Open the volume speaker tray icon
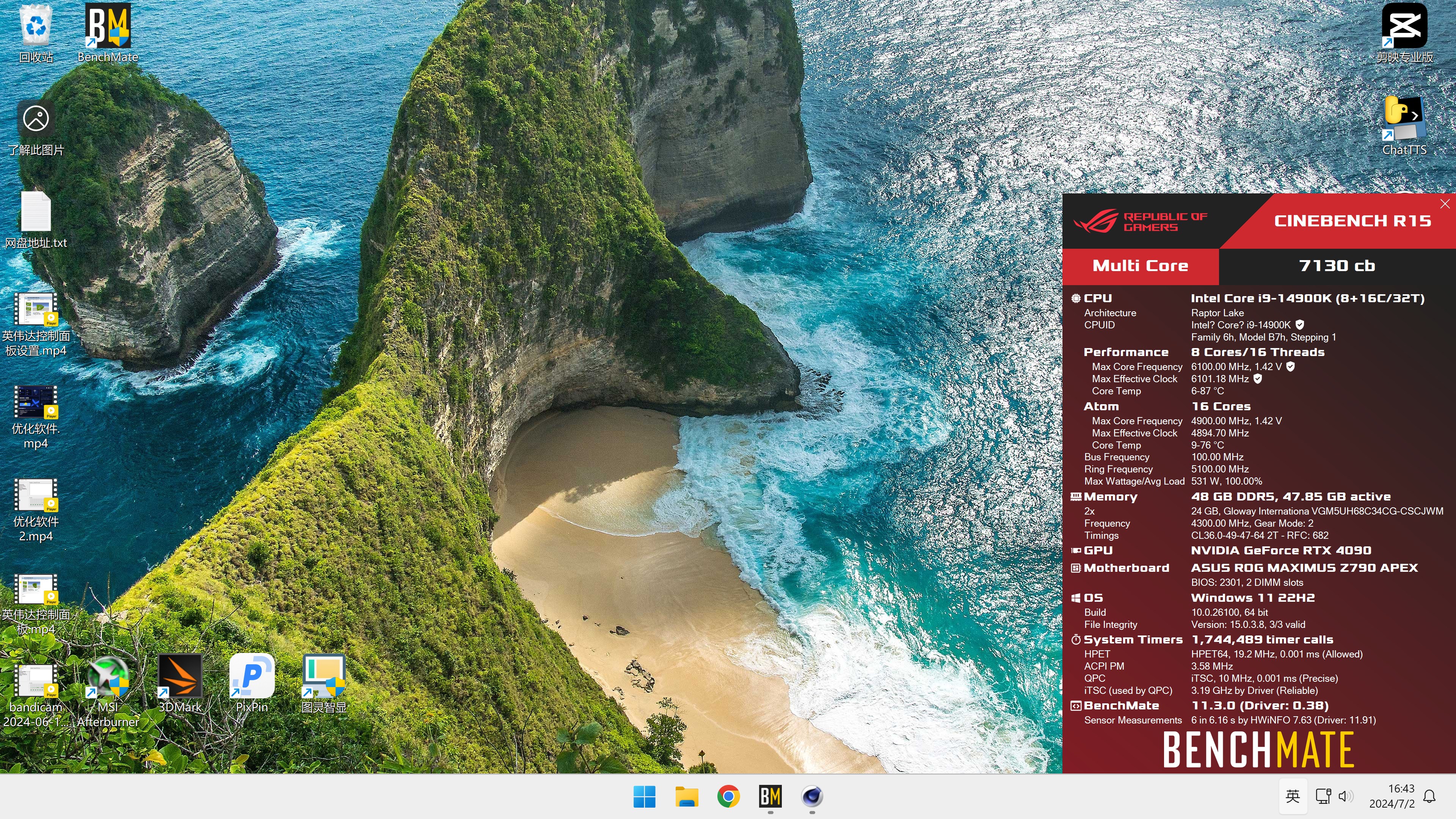 pyautogui.click(x=1346, y=796)
